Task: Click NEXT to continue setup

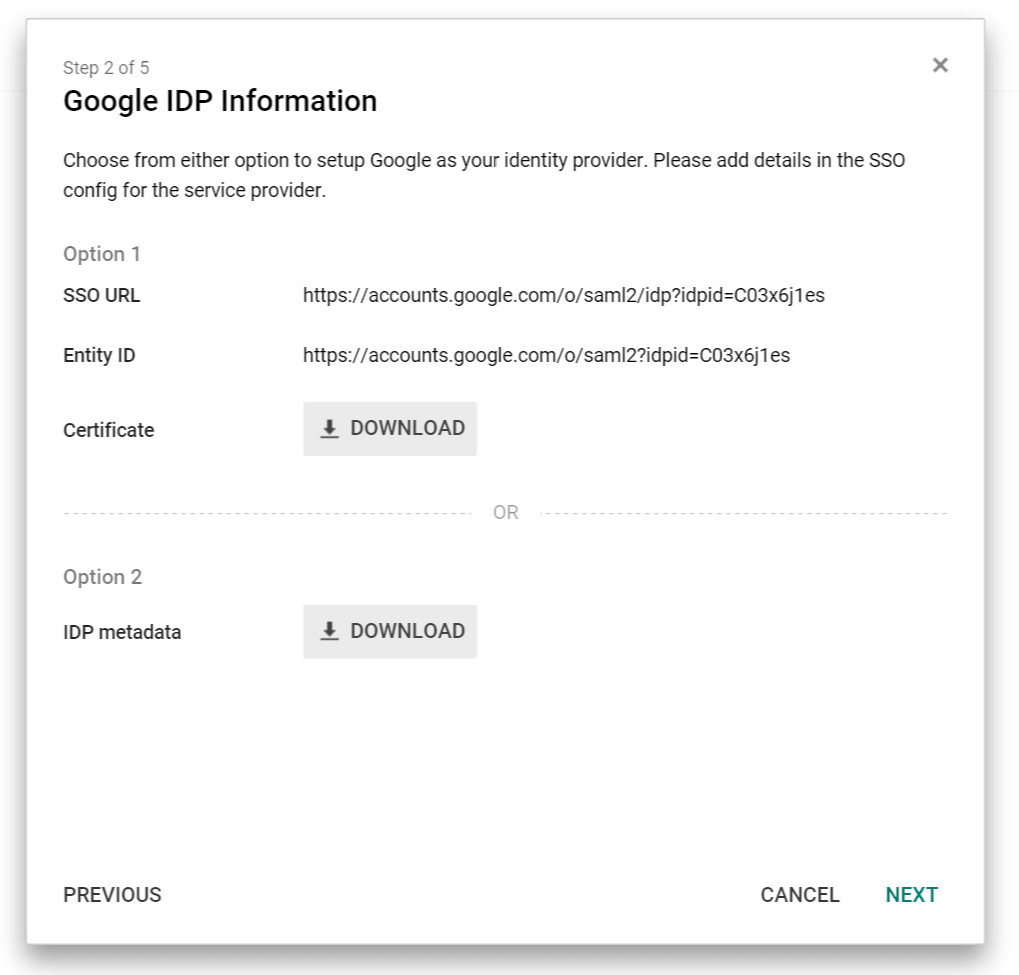Action: coord(911,894)
